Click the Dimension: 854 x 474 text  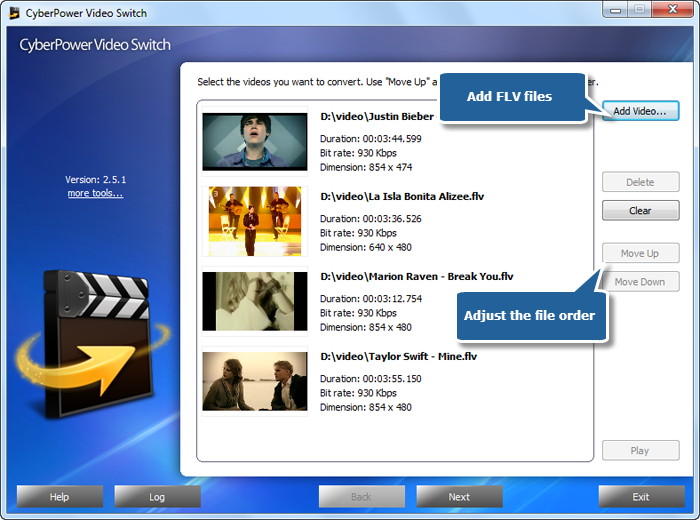pyautogui.click(x=366, y=167)
